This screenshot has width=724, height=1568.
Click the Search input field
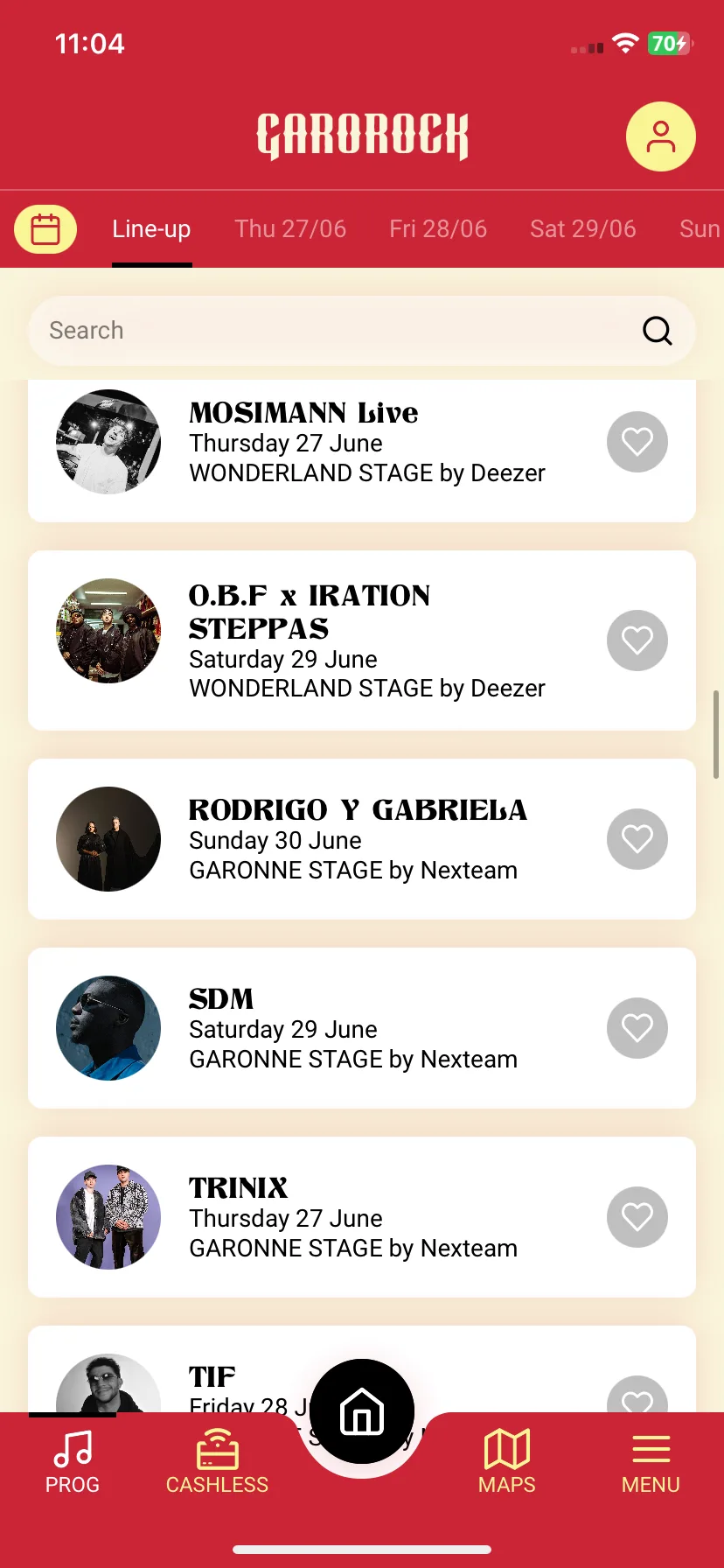(362, 331)
